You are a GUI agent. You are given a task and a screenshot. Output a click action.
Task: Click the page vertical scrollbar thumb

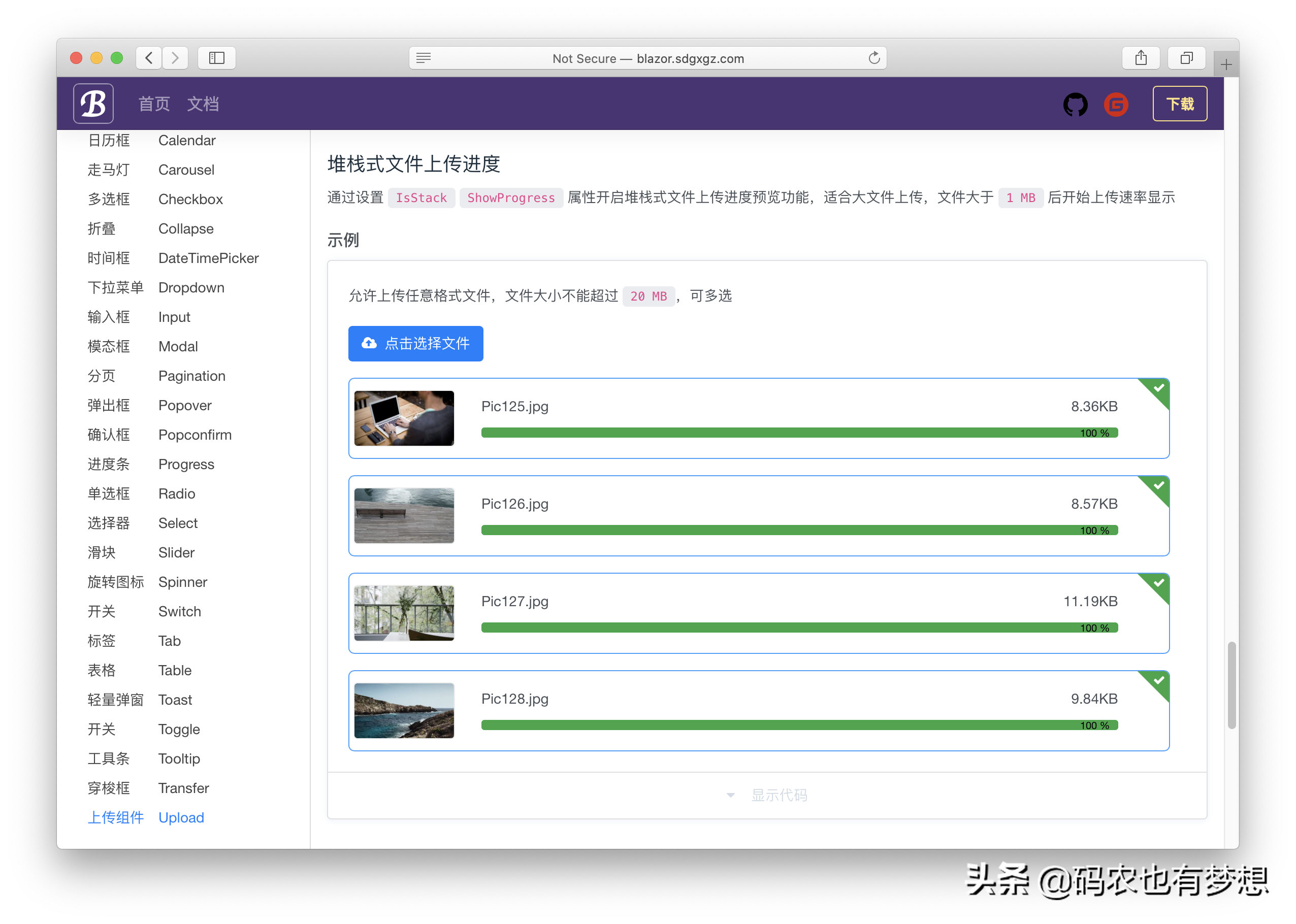tap(1232, 685)
